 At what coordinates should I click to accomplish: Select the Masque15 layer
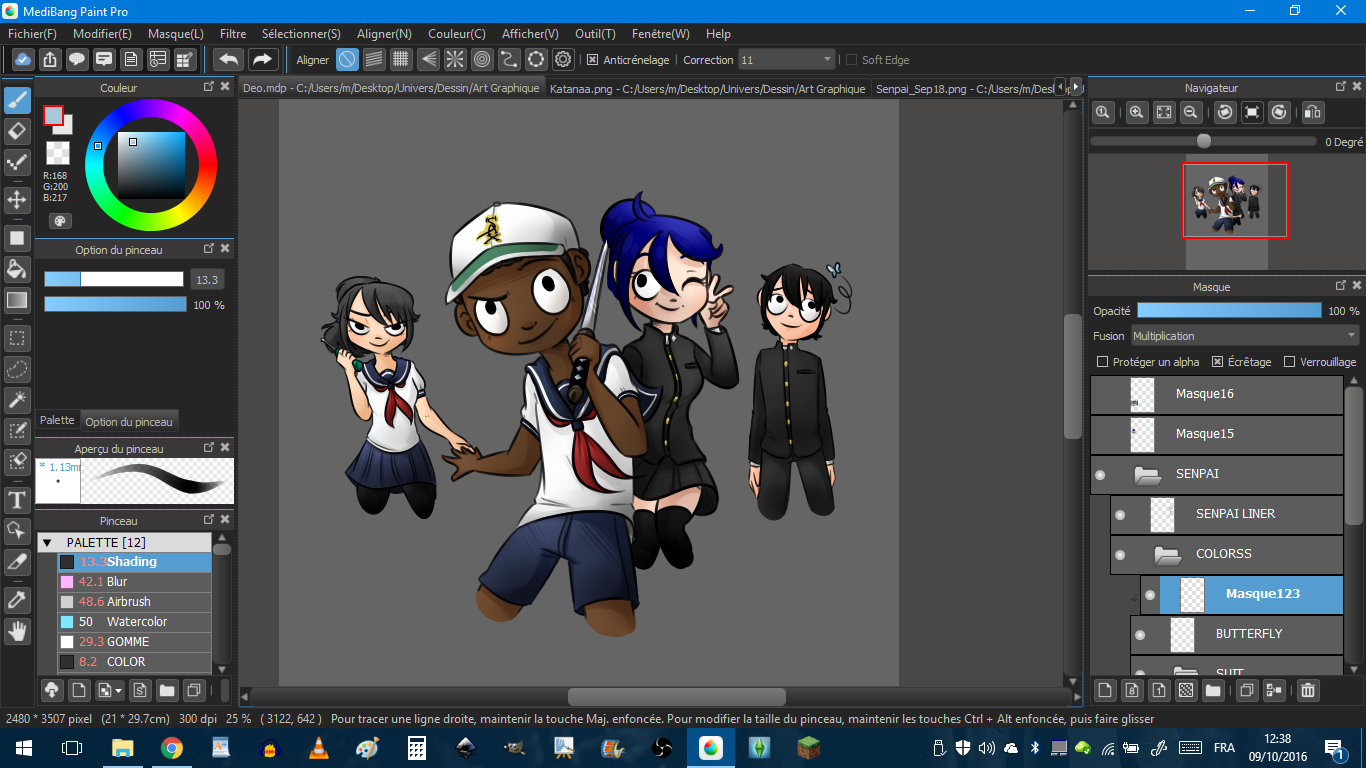(1216, 434)
